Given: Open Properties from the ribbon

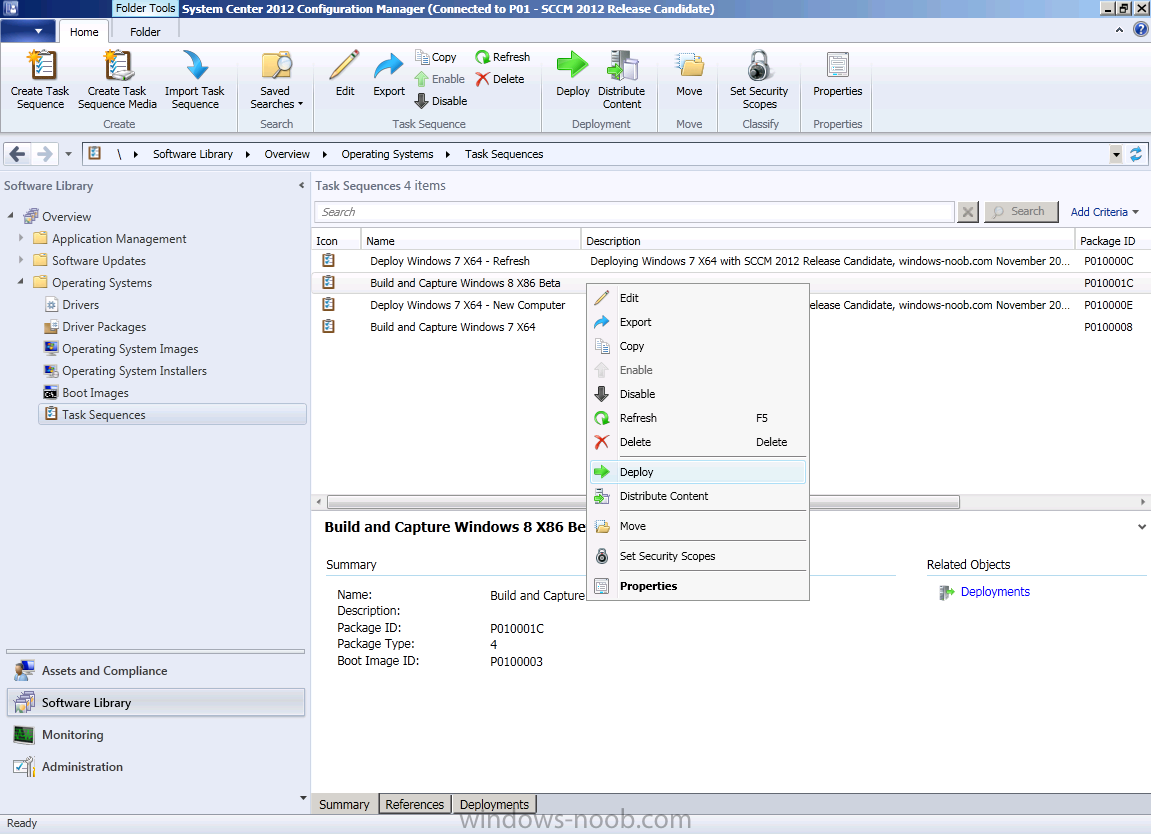Looking at the screenshot, I should click(838, 73).
